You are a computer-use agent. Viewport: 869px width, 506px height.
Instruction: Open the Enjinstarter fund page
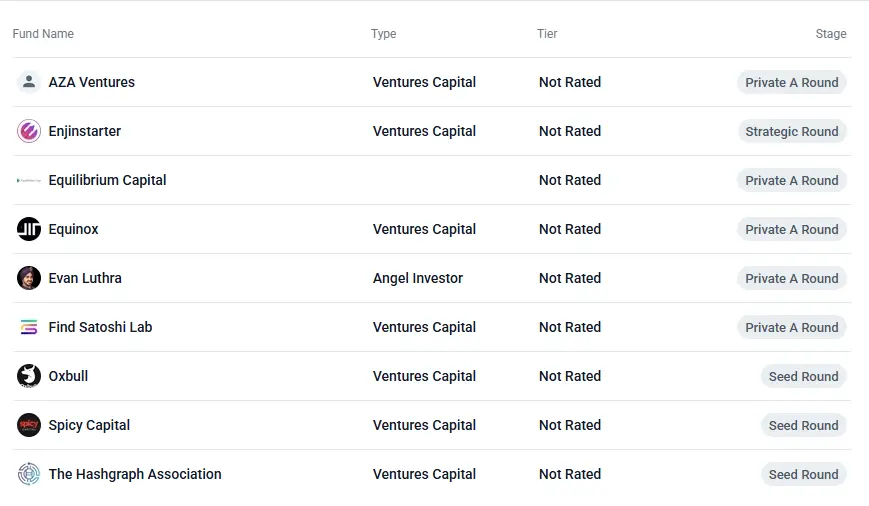click(x=84, y=131)
